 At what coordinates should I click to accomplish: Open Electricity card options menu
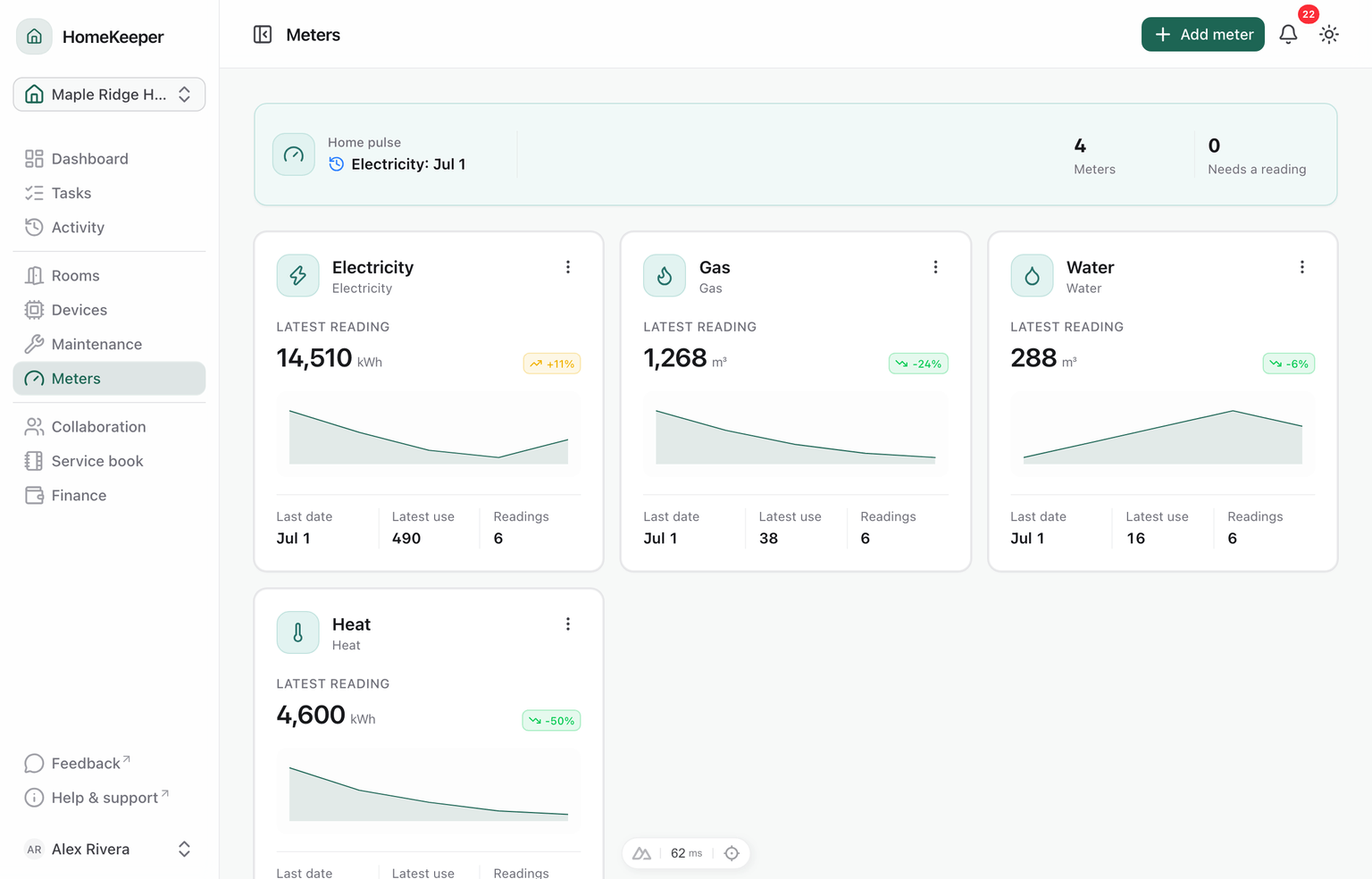(x=568, y=267)
